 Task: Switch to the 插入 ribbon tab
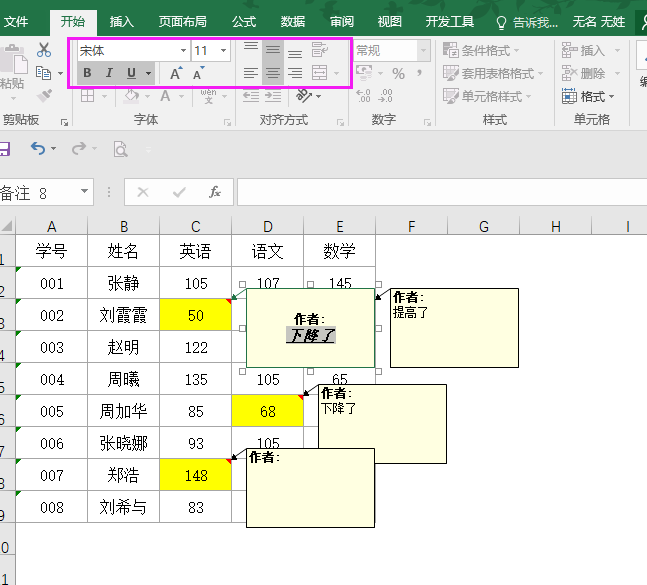click(x=122, y=21)
